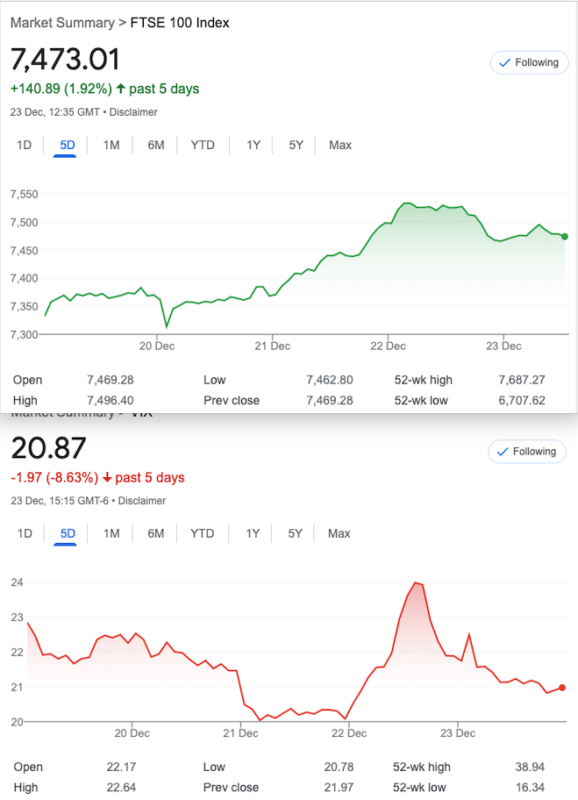Select YTD range tab on FTSE 100 chart

[x=203, y=145]
